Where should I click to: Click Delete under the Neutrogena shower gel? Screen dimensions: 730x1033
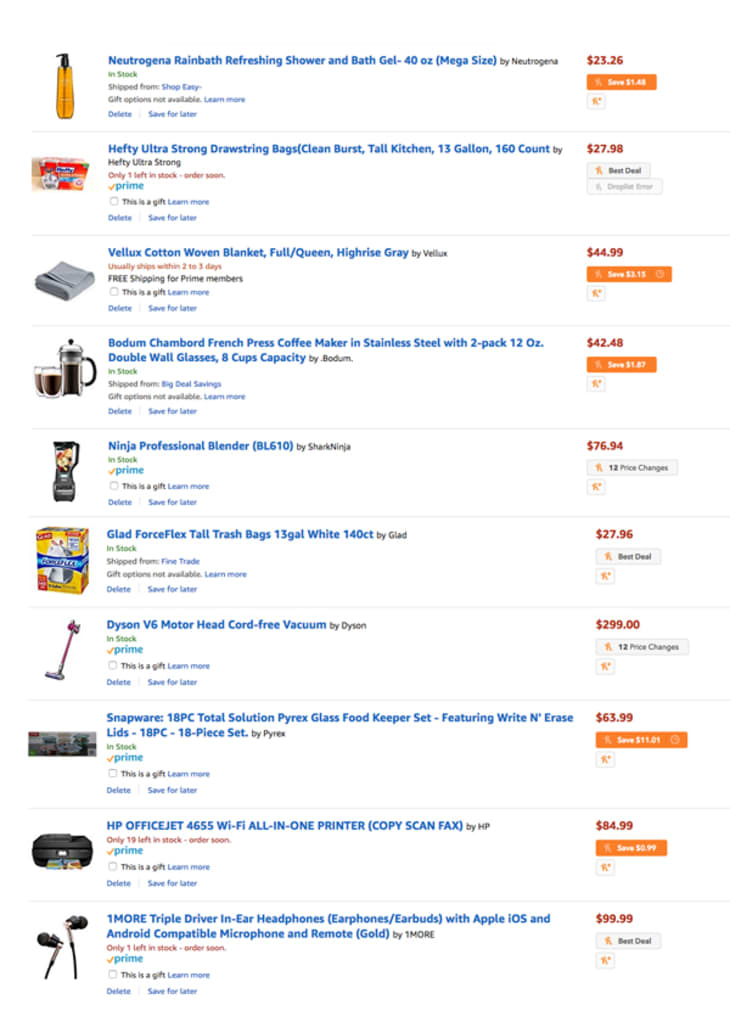(x=119, y=114)
